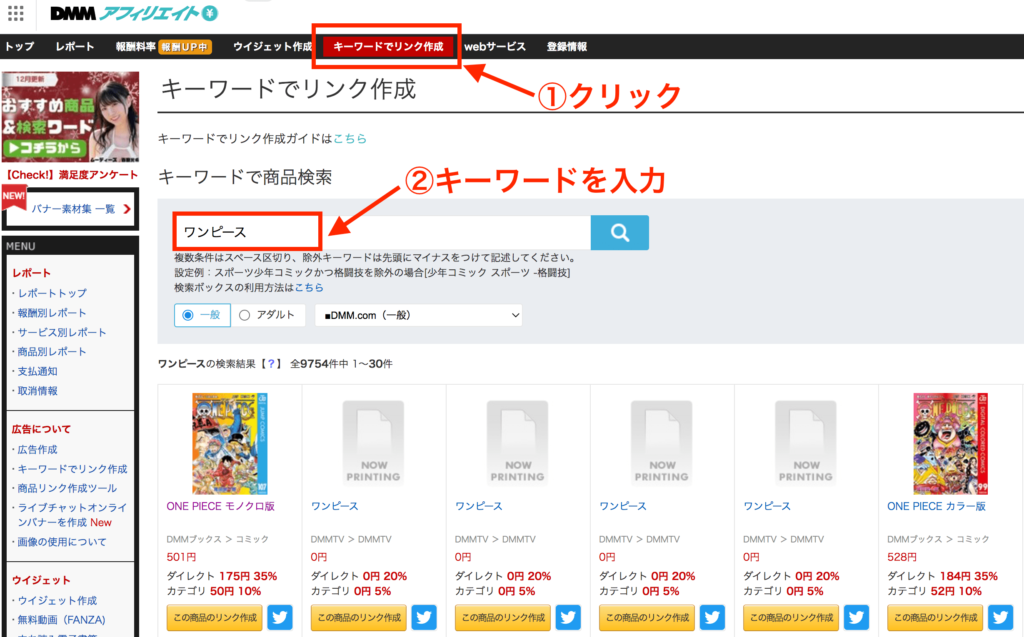Image resolution: width=1024 pixels, height=637 pixels.
Task: Open ONE PIECE モノクロ版 cover thumbnail
Action: coord(229,443)
